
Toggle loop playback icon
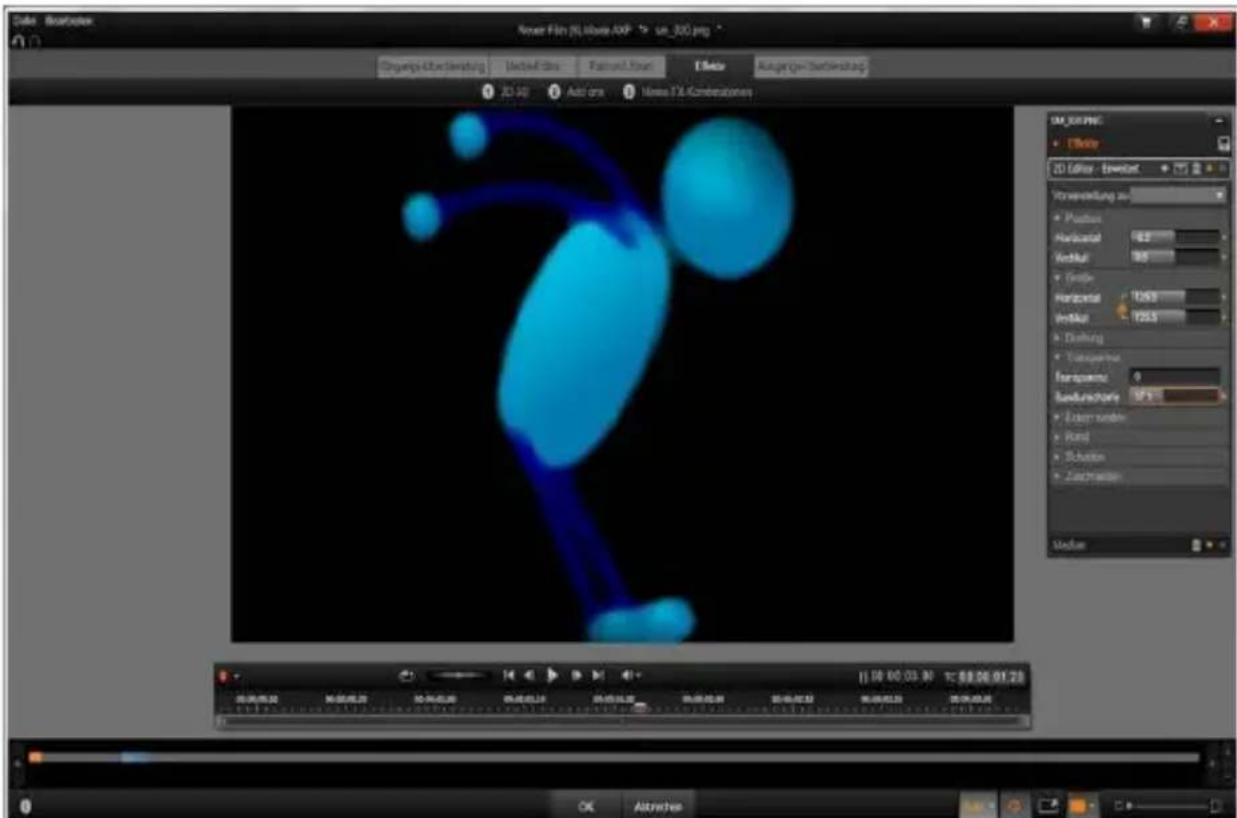click(x=405, y=676)
